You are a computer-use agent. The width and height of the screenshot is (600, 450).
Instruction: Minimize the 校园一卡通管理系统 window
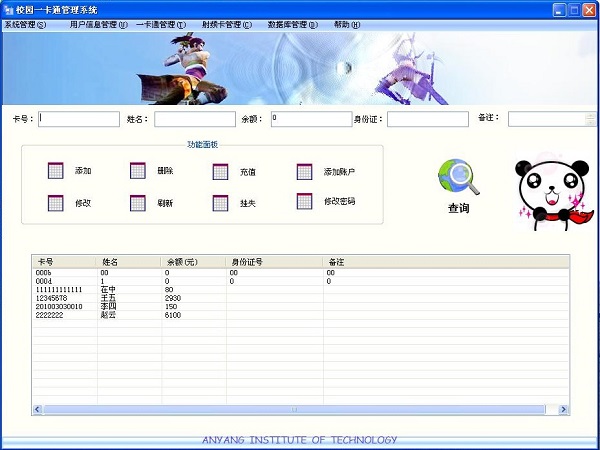[x=559, y=10]
